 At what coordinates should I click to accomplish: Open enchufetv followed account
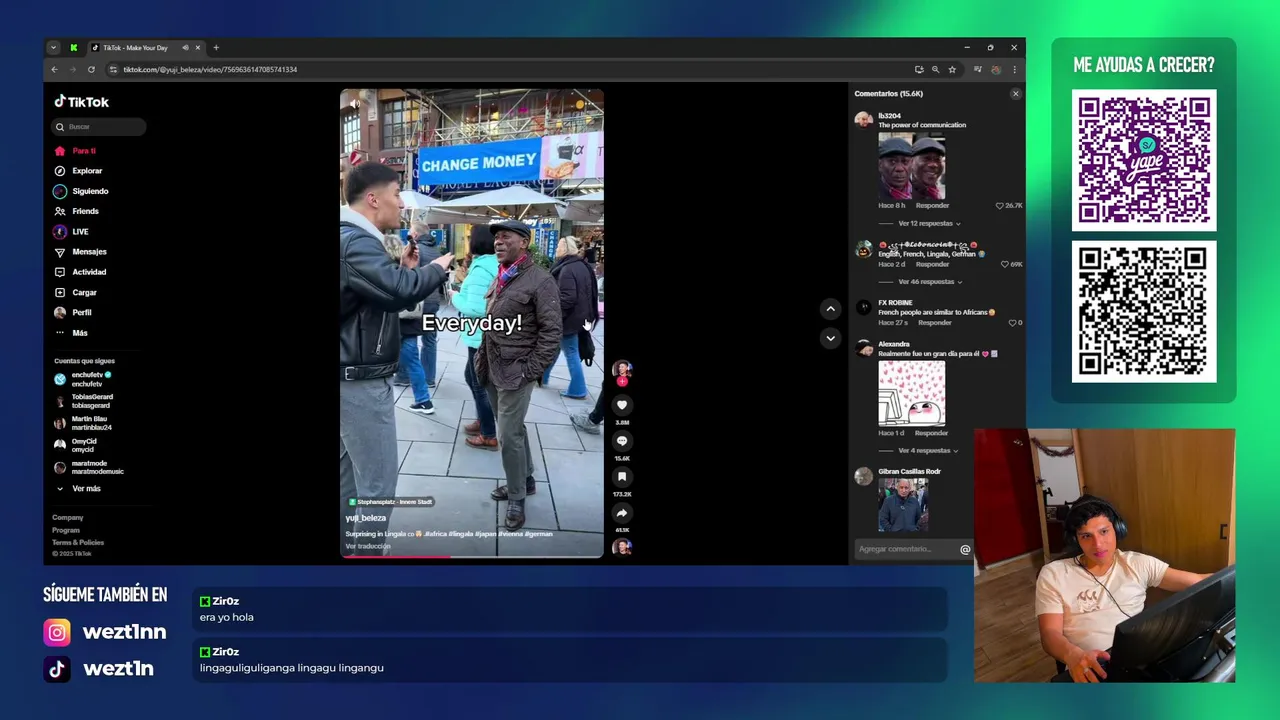pos(84,379)
